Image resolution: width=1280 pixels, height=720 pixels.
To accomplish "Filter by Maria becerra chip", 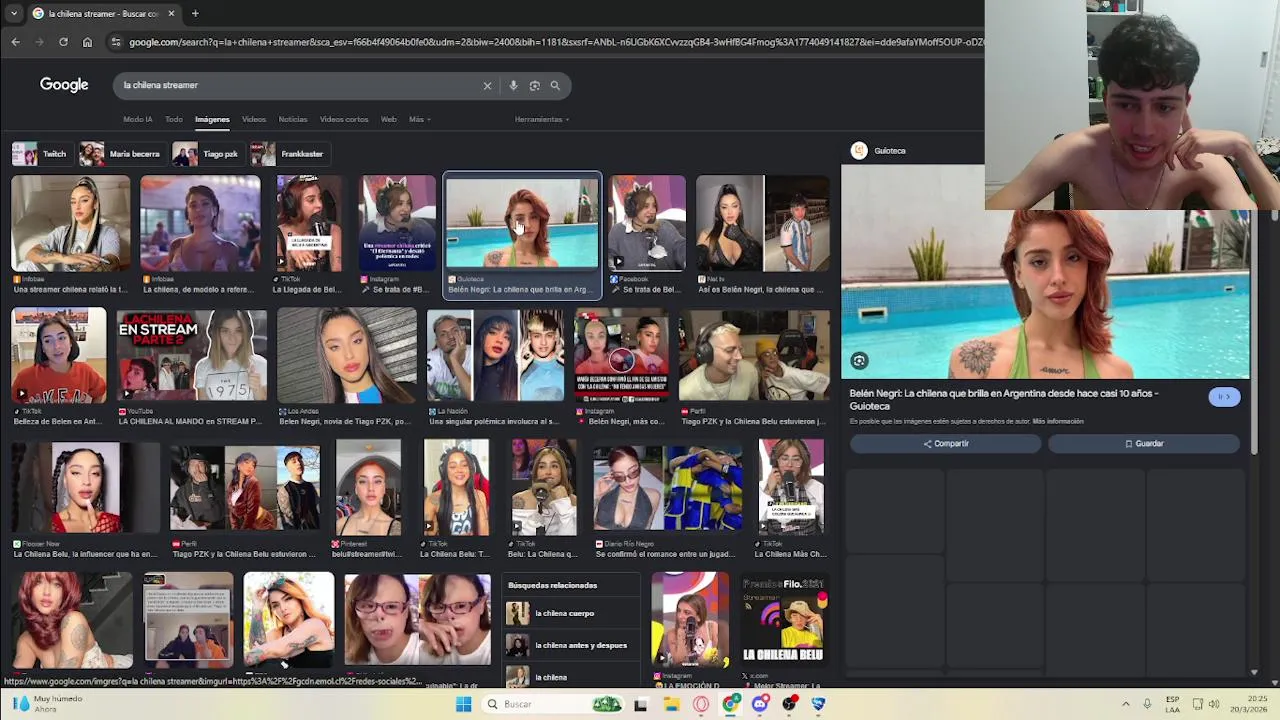I will (121, 154).
